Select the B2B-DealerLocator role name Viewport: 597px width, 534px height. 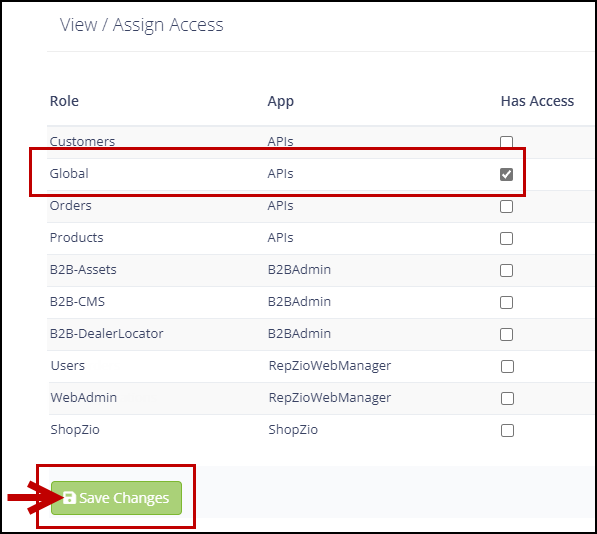point(107,333)
